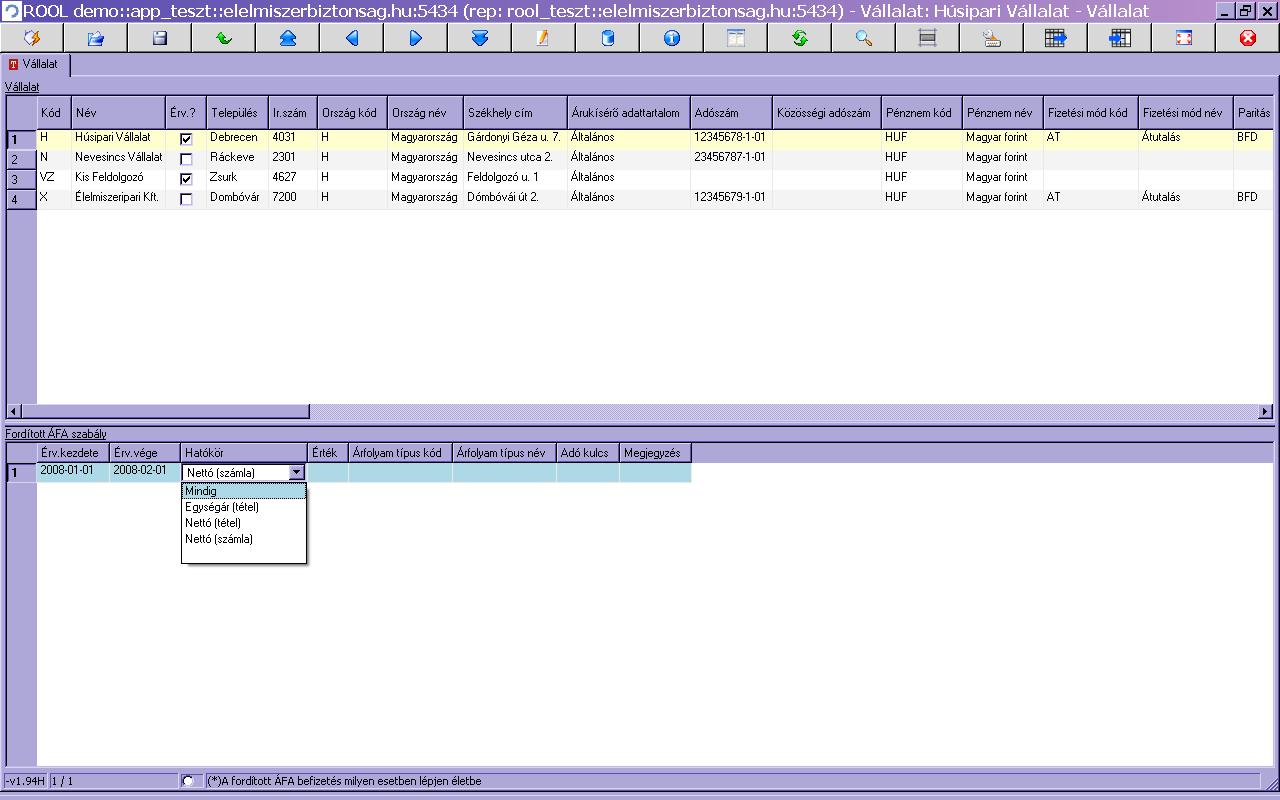Click the Adószám column header
Screen dimensions: 1280x800
730,113
